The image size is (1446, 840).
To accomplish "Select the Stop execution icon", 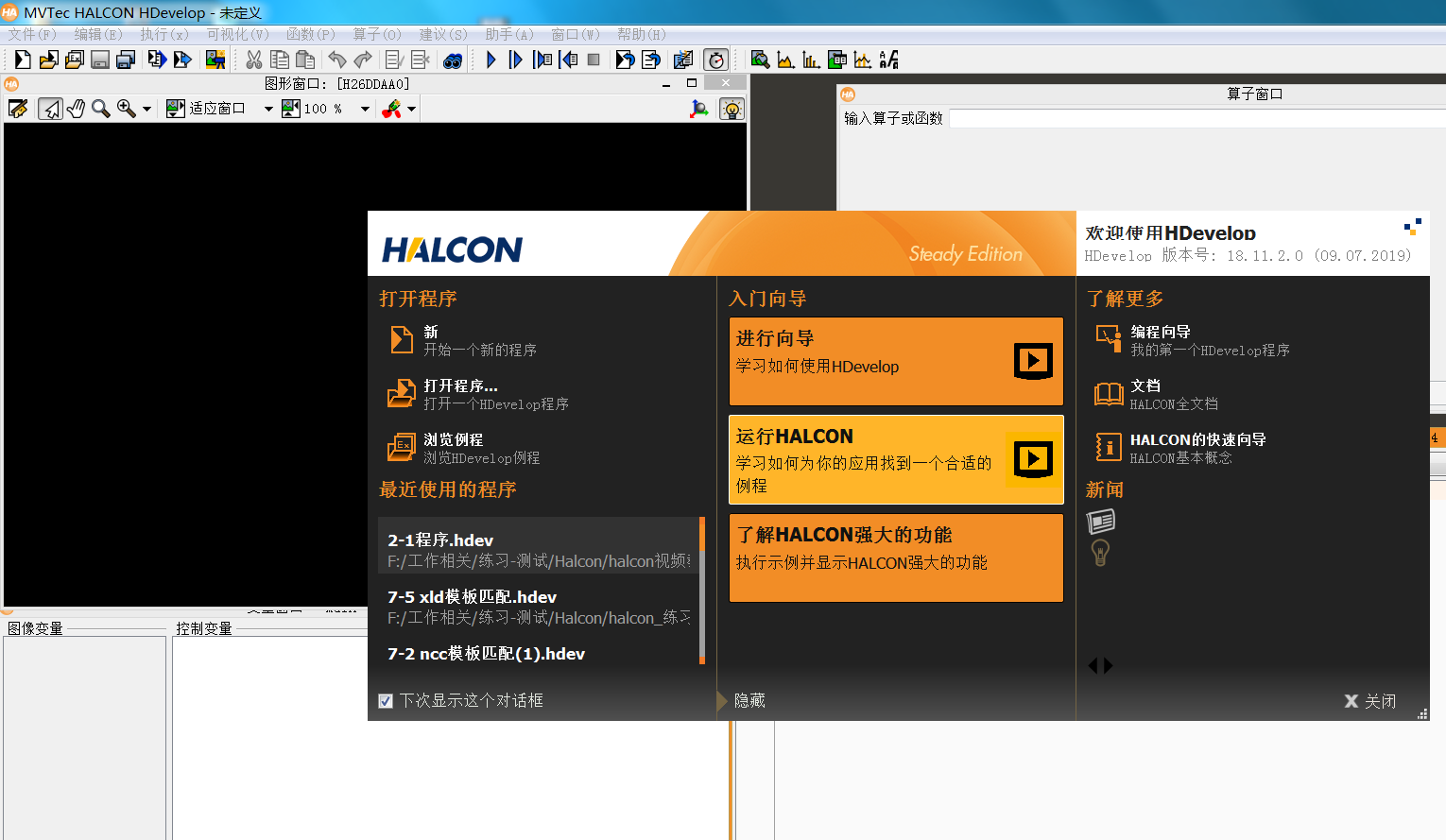I will (x=594, y=60).
